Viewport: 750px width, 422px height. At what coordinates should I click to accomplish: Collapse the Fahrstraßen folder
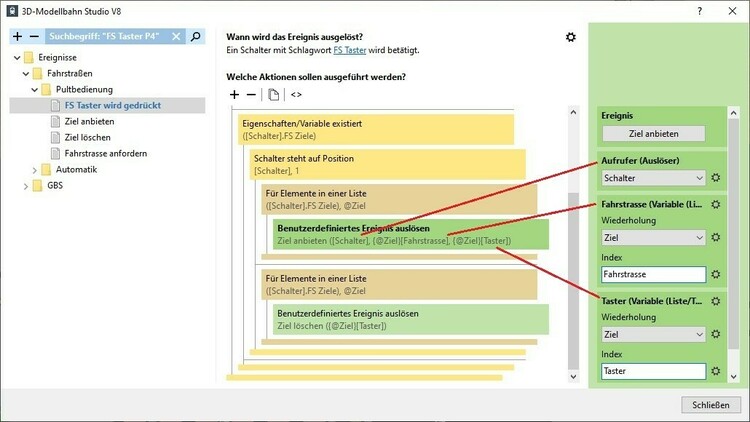26,74
